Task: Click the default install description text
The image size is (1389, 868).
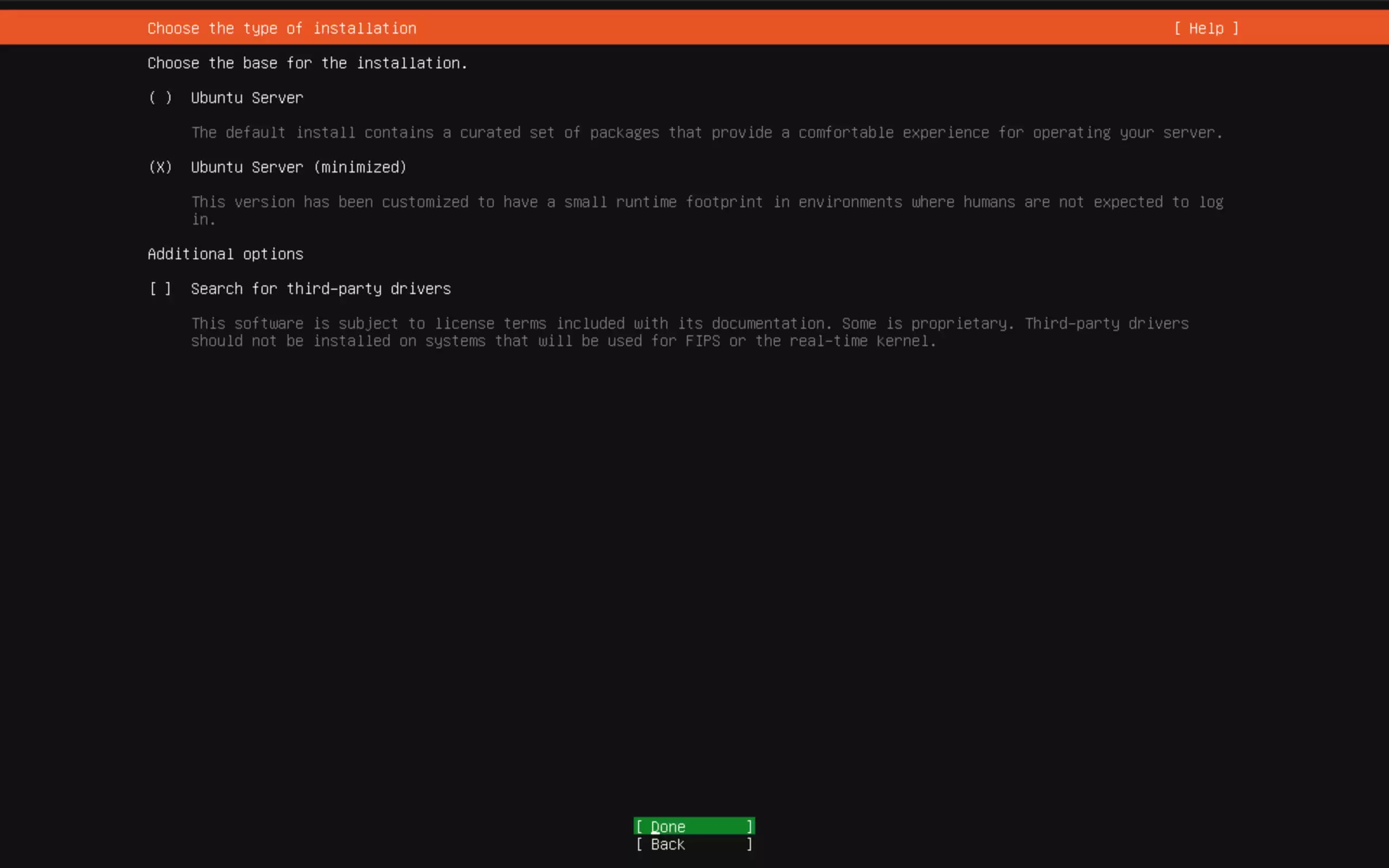Action: [706, 132]
